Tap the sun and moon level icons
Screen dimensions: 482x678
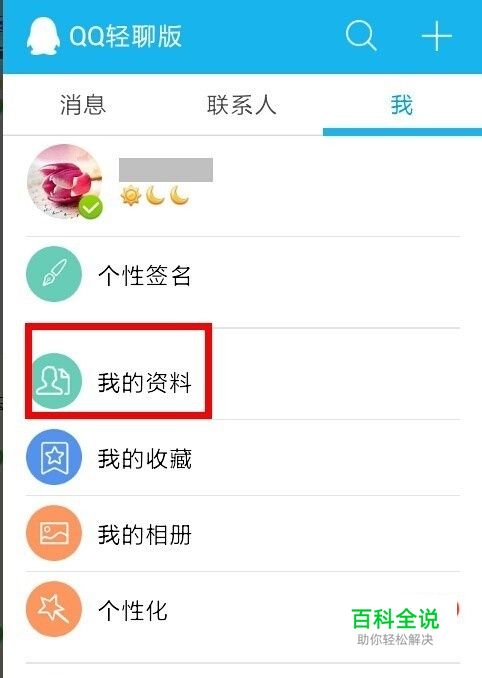click(154, 196)
